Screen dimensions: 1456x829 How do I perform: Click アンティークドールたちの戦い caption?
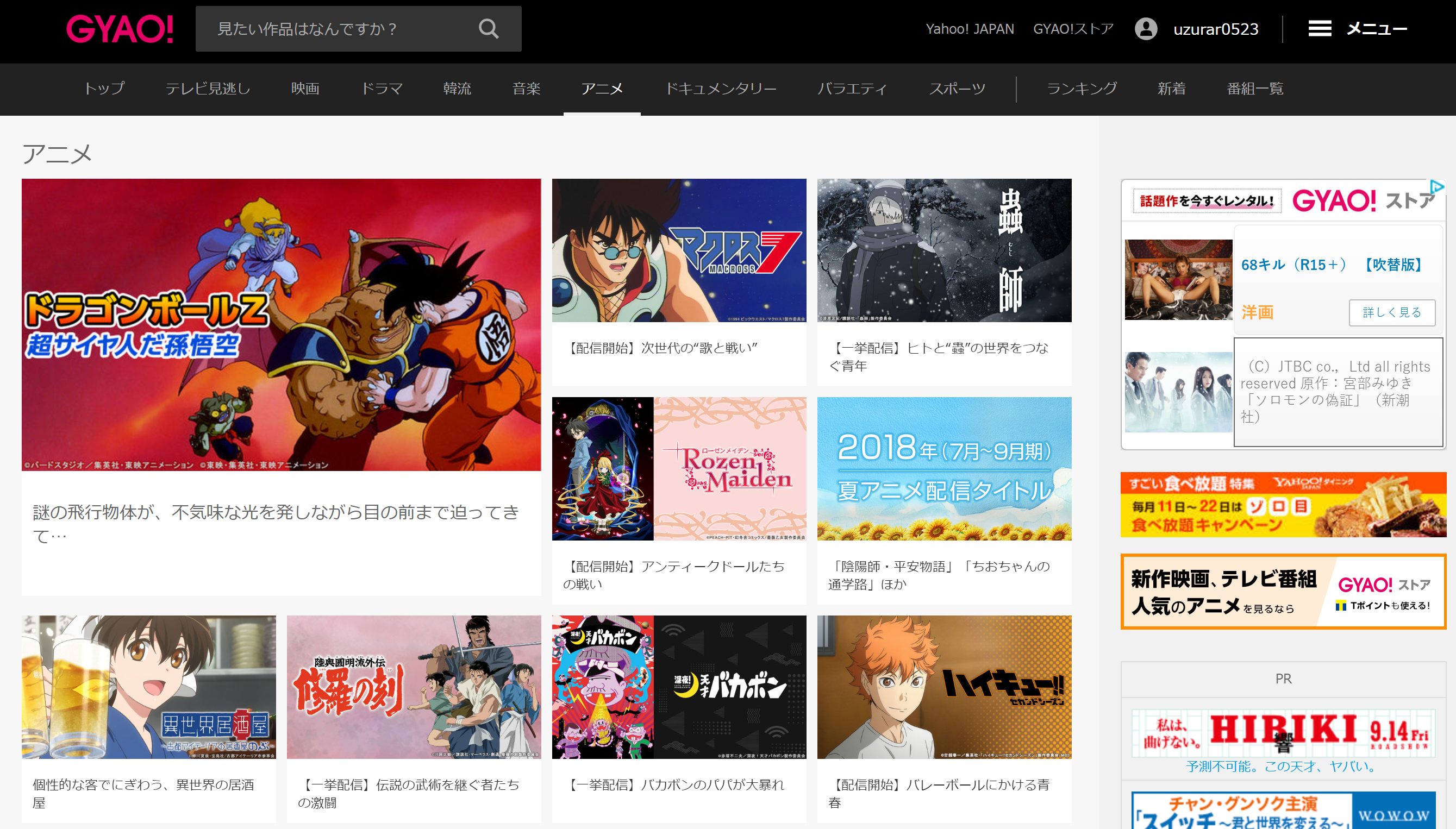pyautogui.click(x=674, y=575)
